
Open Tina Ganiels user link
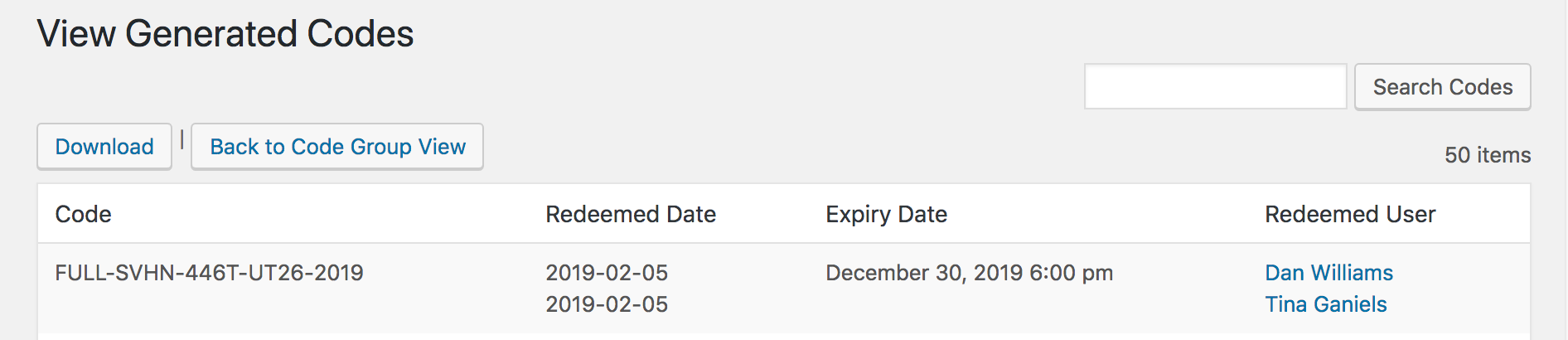tap(1325, 304)
